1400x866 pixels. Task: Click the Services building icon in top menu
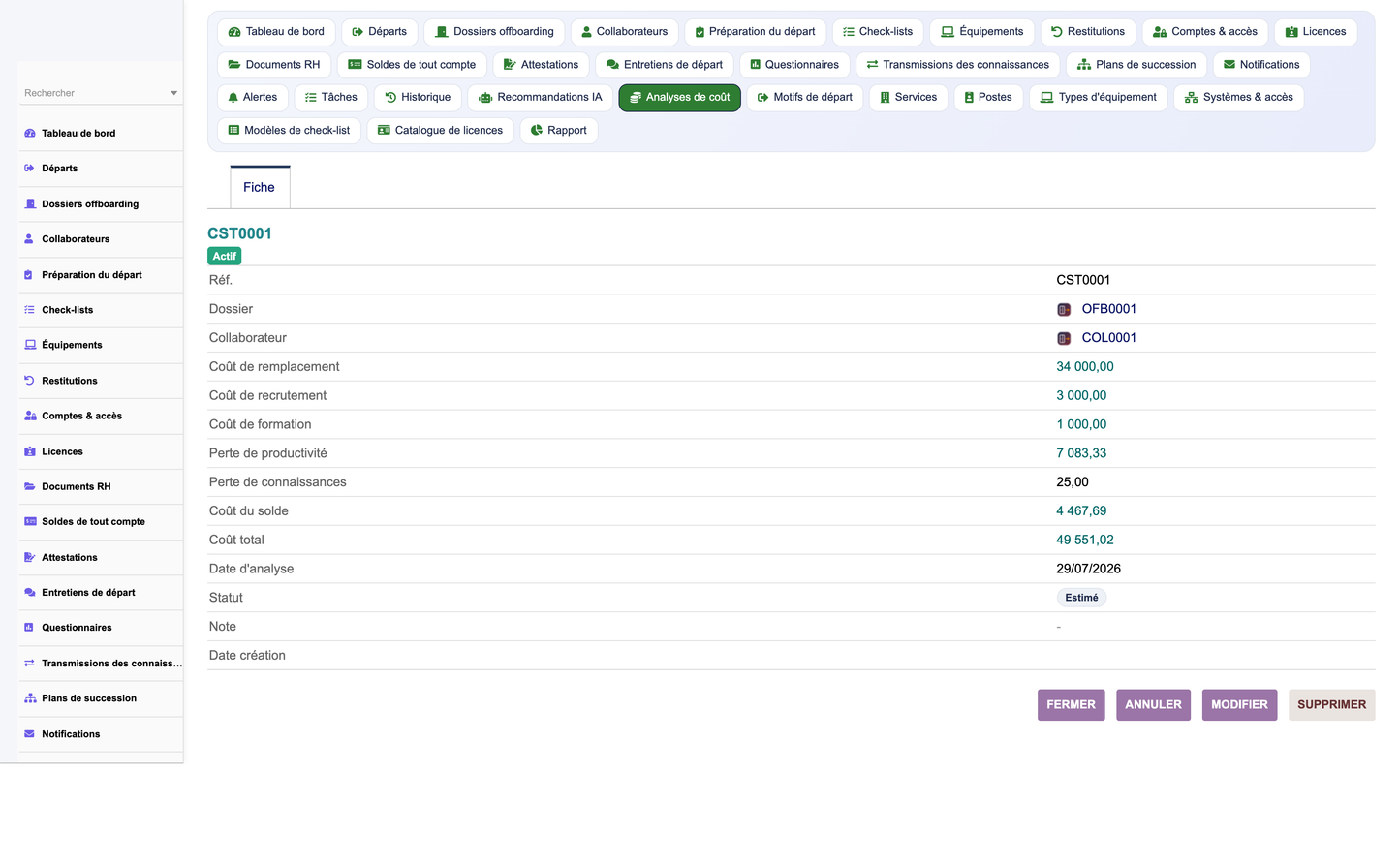tap(886, 98)
